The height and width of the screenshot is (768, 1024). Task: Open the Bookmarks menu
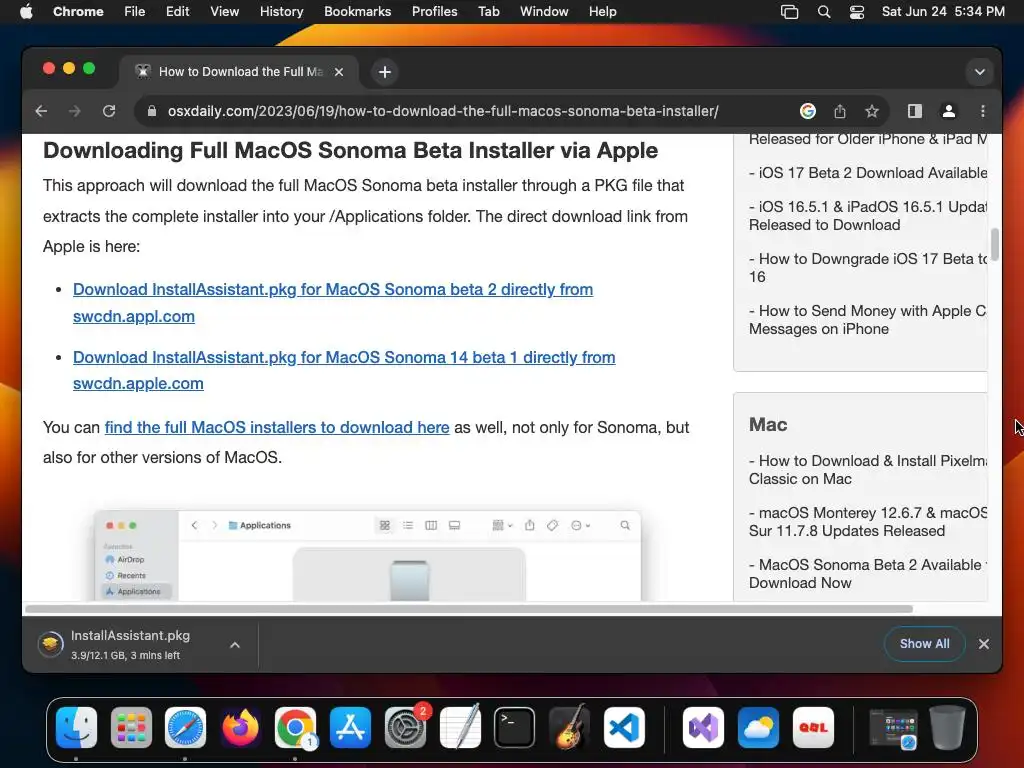coord(357,11)
